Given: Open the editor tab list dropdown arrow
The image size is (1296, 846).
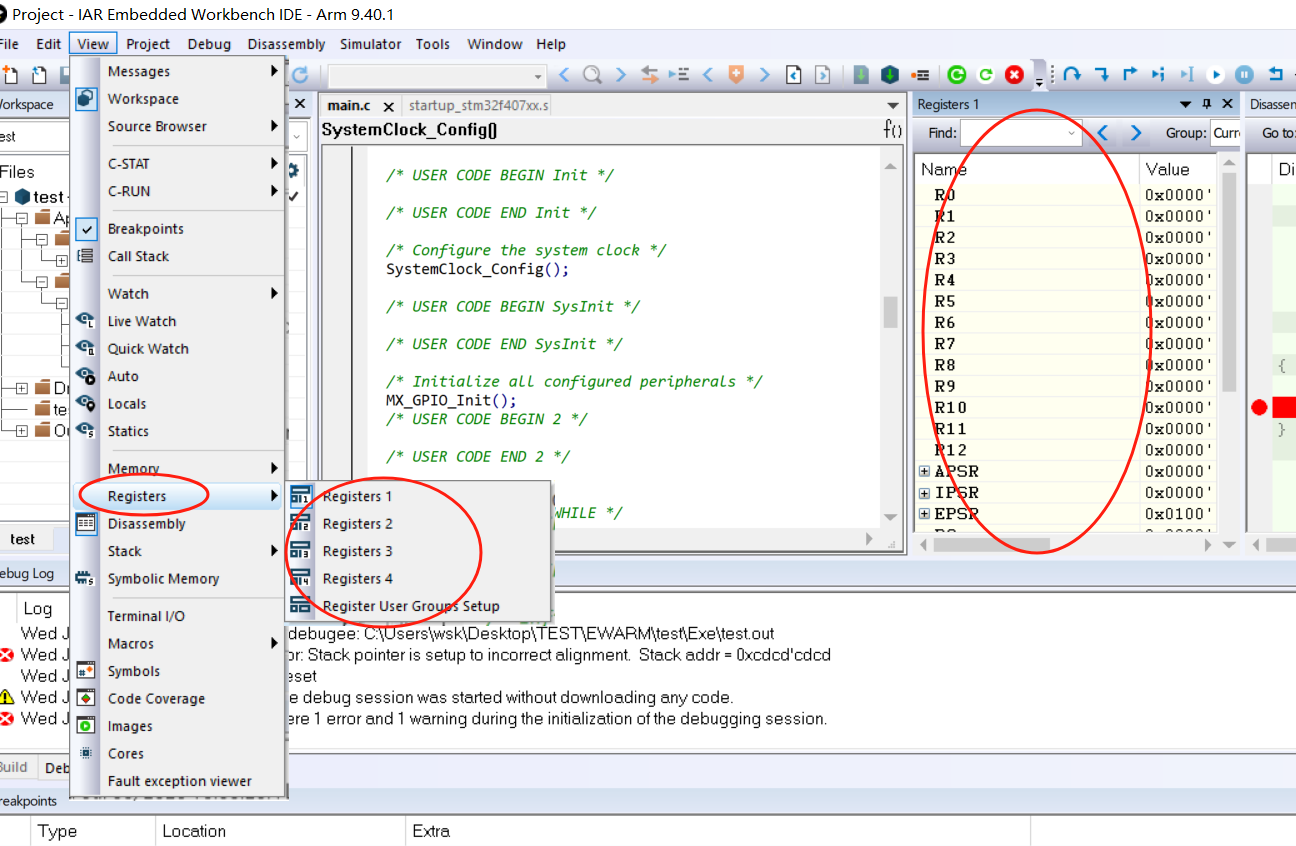Looking at the screenshot, I should pos(893,105).
